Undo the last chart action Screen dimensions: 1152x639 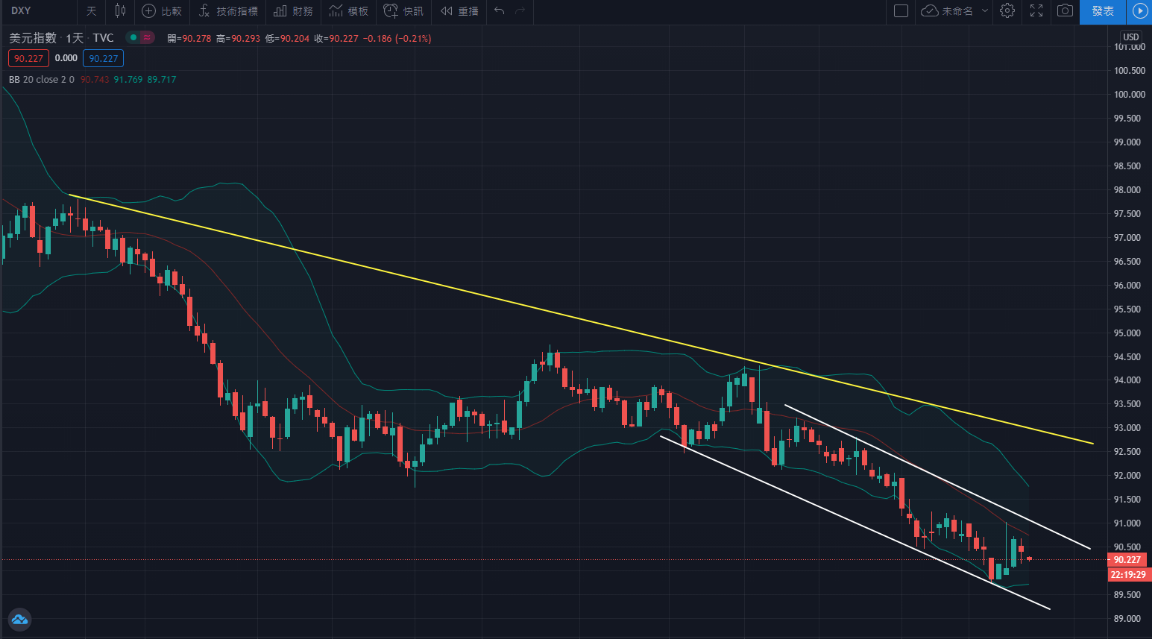pos(499,11)
